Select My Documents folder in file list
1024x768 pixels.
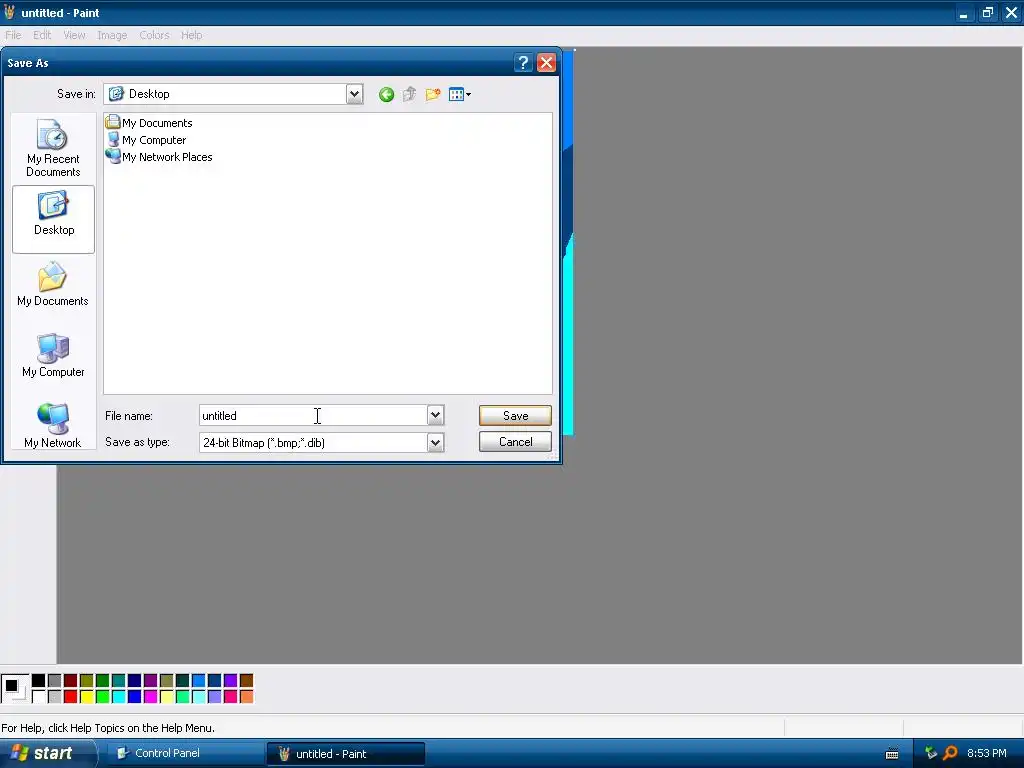(149, 123)
